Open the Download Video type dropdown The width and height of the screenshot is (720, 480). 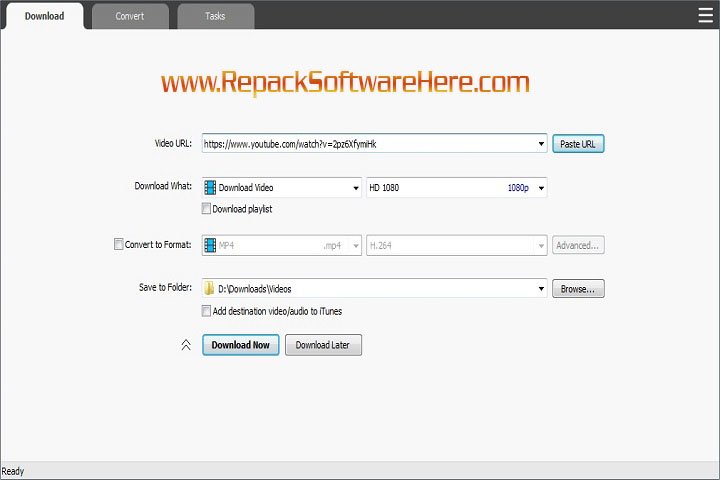[x=282, y=187]
